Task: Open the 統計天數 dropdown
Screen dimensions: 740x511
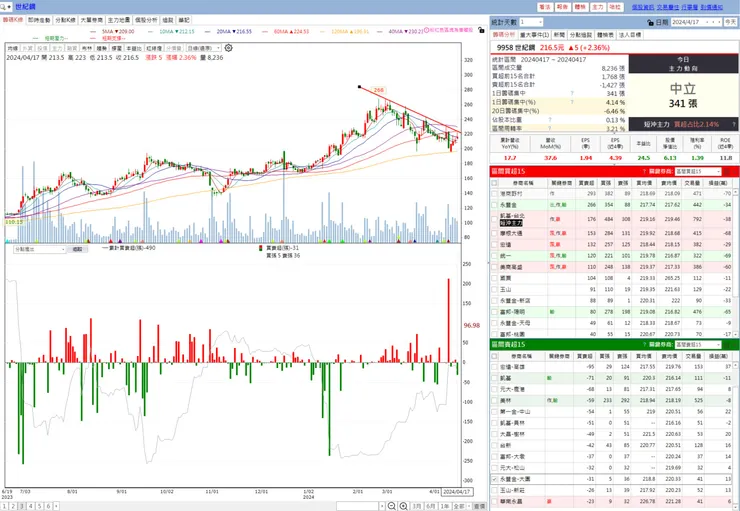Action: 531,22
